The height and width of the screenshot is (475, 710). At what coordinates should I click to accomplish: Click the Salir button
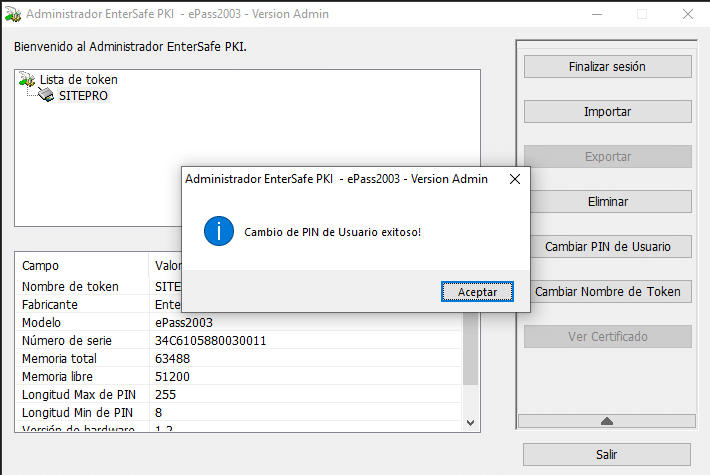click(607, 454)
